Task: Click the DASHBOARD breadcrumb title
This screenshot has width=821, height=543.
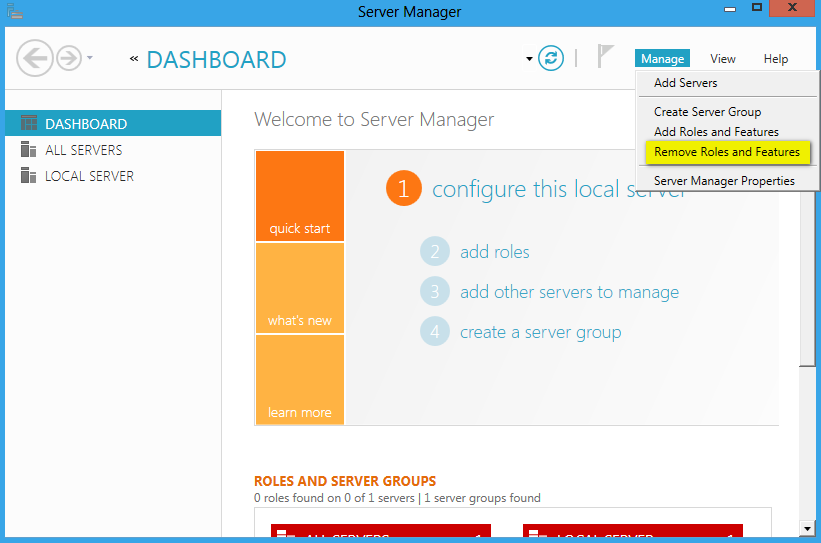Action: coord(216,60)
